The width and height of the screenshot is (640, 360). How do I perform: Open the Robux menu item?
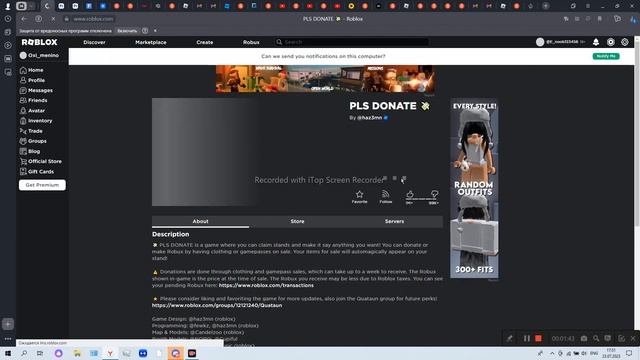click(251, 42)
